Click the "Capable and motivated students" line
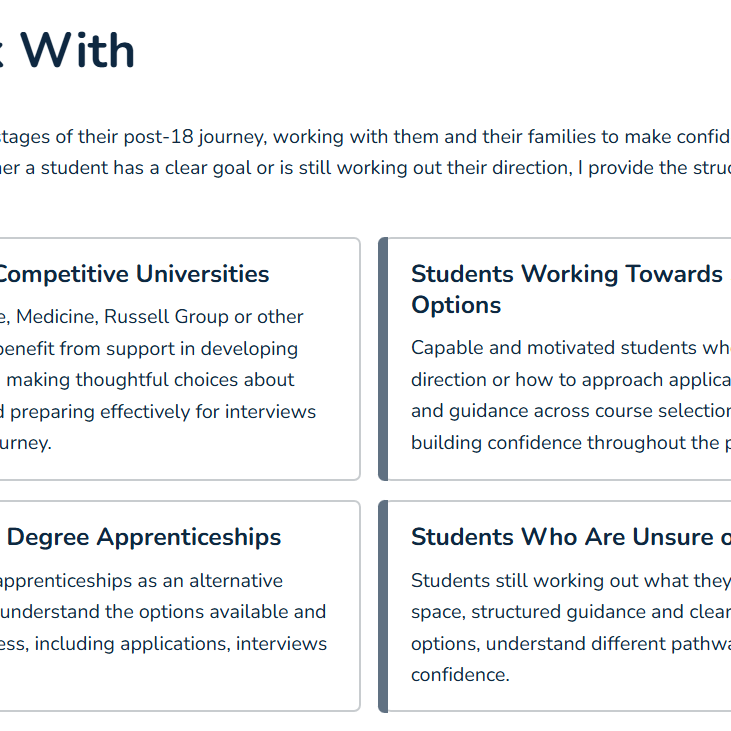The height and width of the screenshot is (731, 731). pyautogui.click(x=570, y=348)
